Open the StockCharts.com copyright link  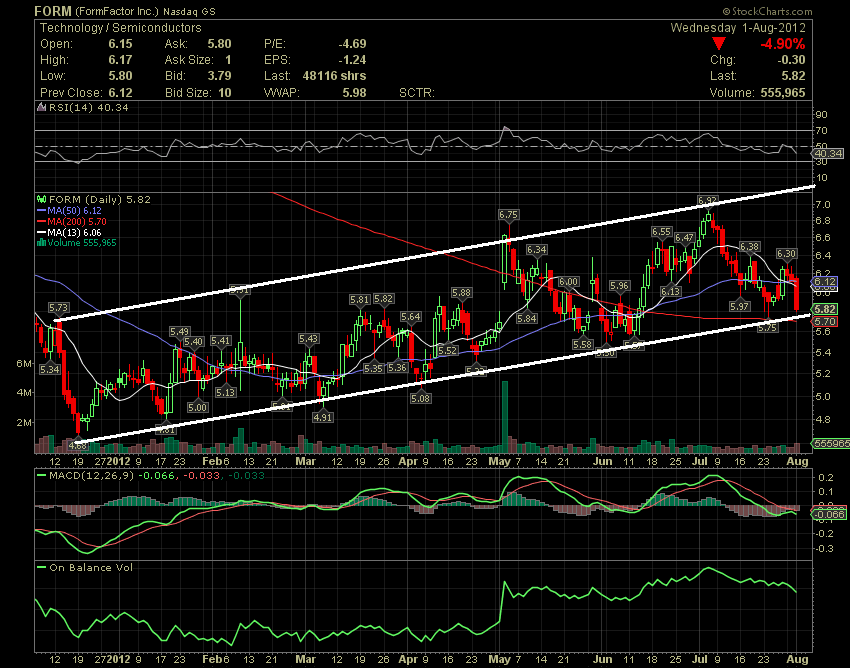pos(767,11)
